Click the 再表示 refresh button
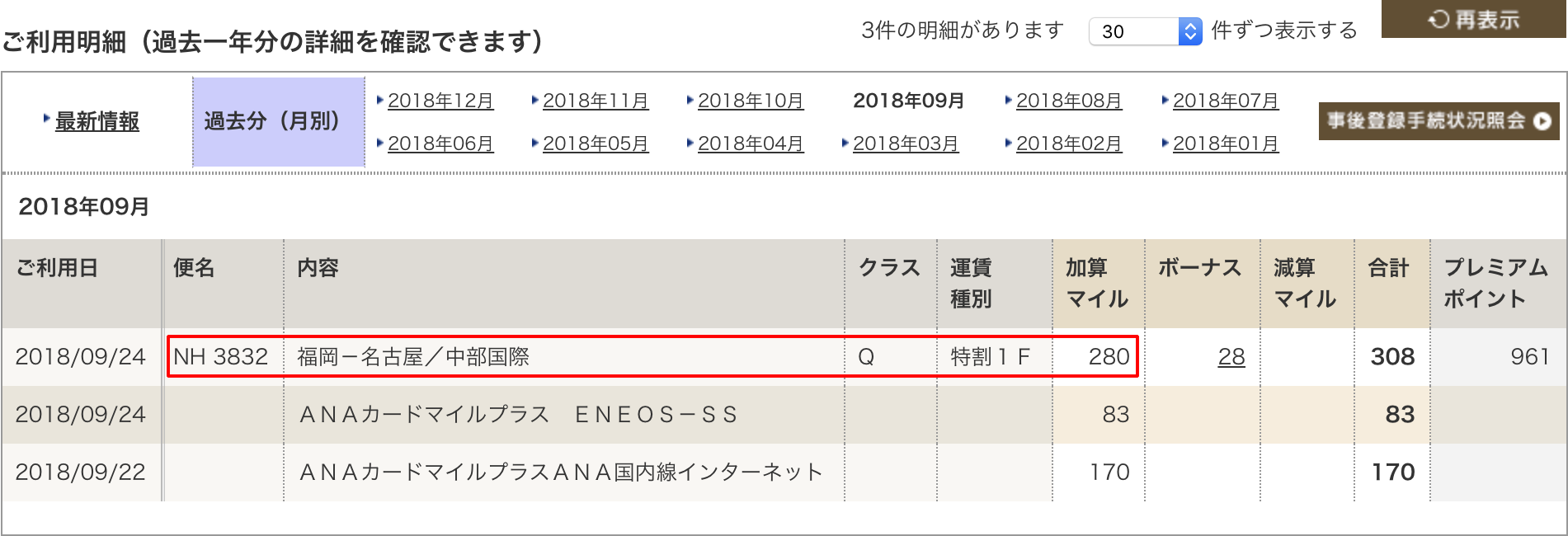The image size is (1568, 536). pos(1474,18)
